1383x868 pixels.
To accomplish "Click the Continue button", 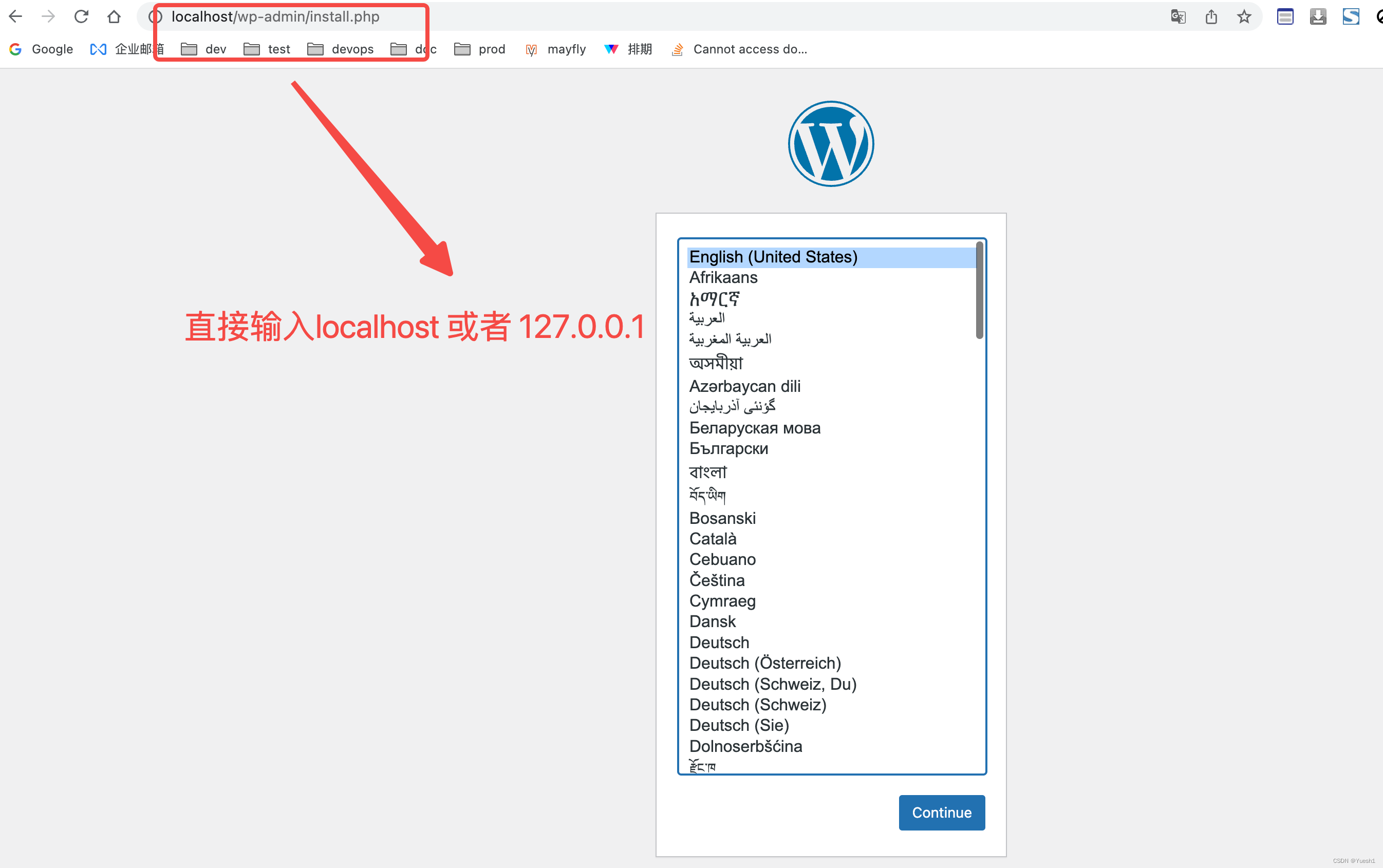I will tap(942, 813).
